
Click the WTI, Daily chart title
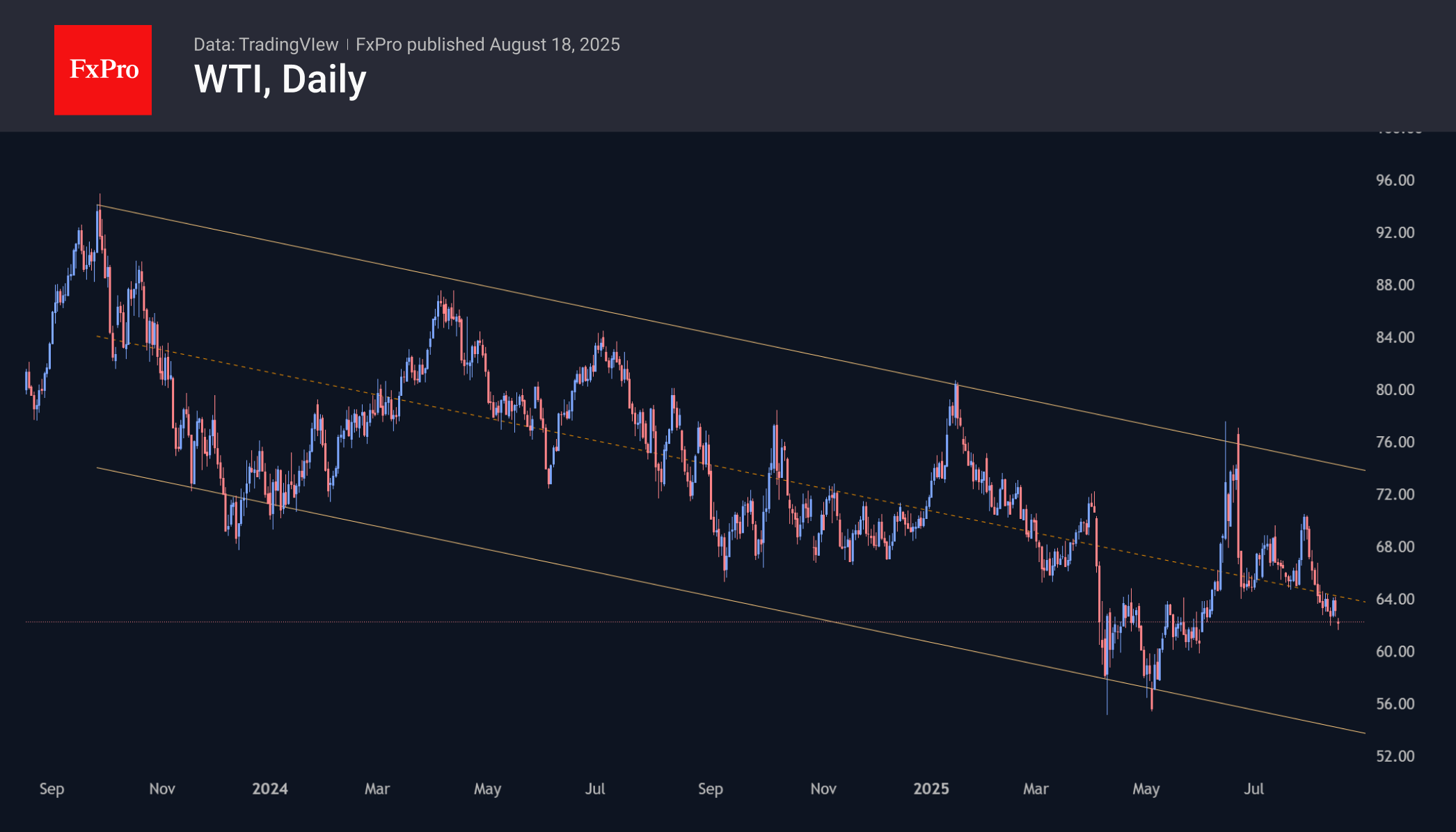pos(280,79)
